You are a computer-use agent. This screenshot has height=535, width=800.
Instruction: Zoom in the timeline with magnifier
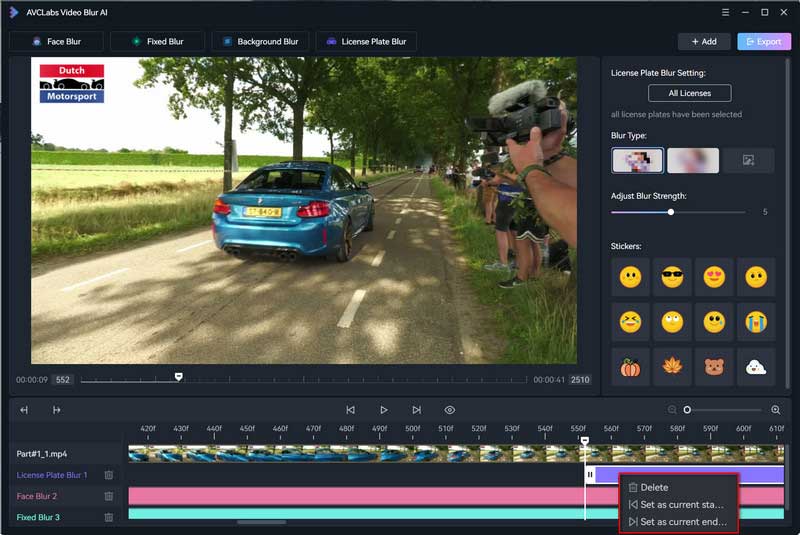click(x=776, y=410)
